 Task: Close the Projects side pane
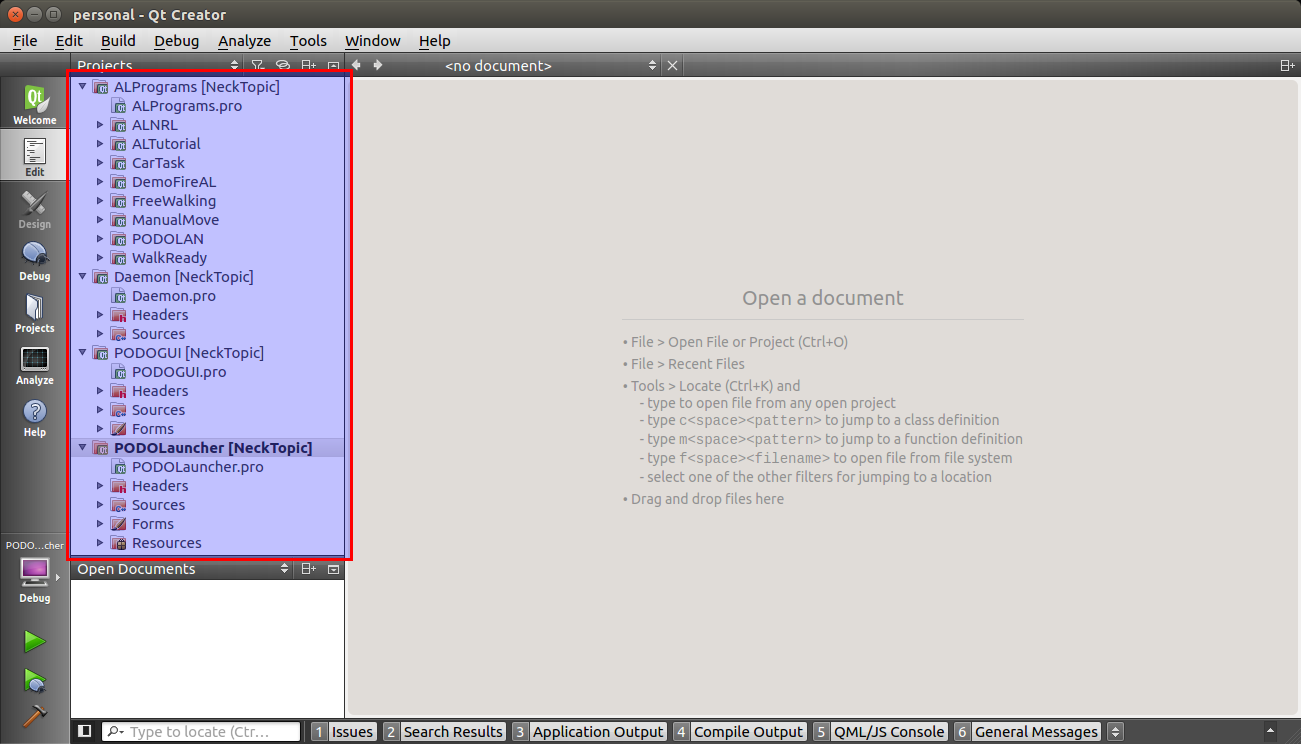click(x=334, y=66)
